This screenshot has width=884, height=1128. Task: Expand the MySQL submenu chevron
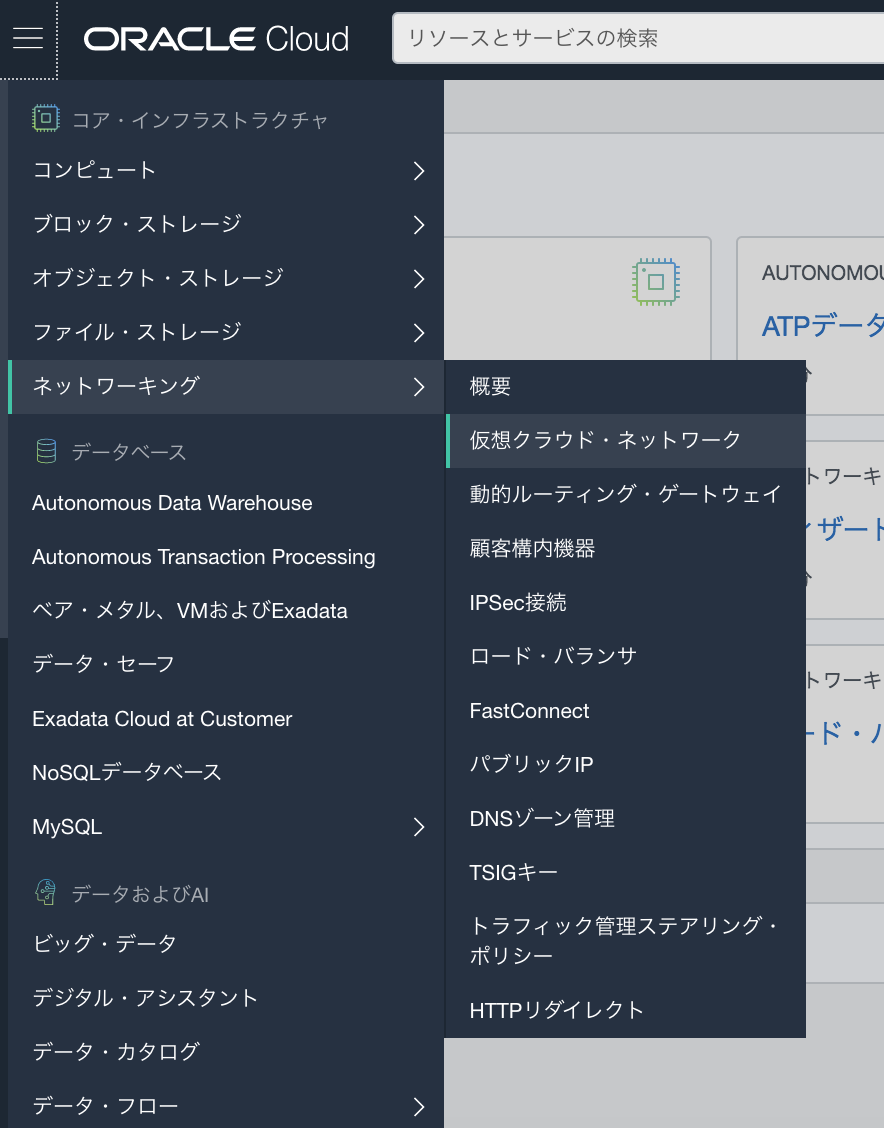[x=419, y=828]
